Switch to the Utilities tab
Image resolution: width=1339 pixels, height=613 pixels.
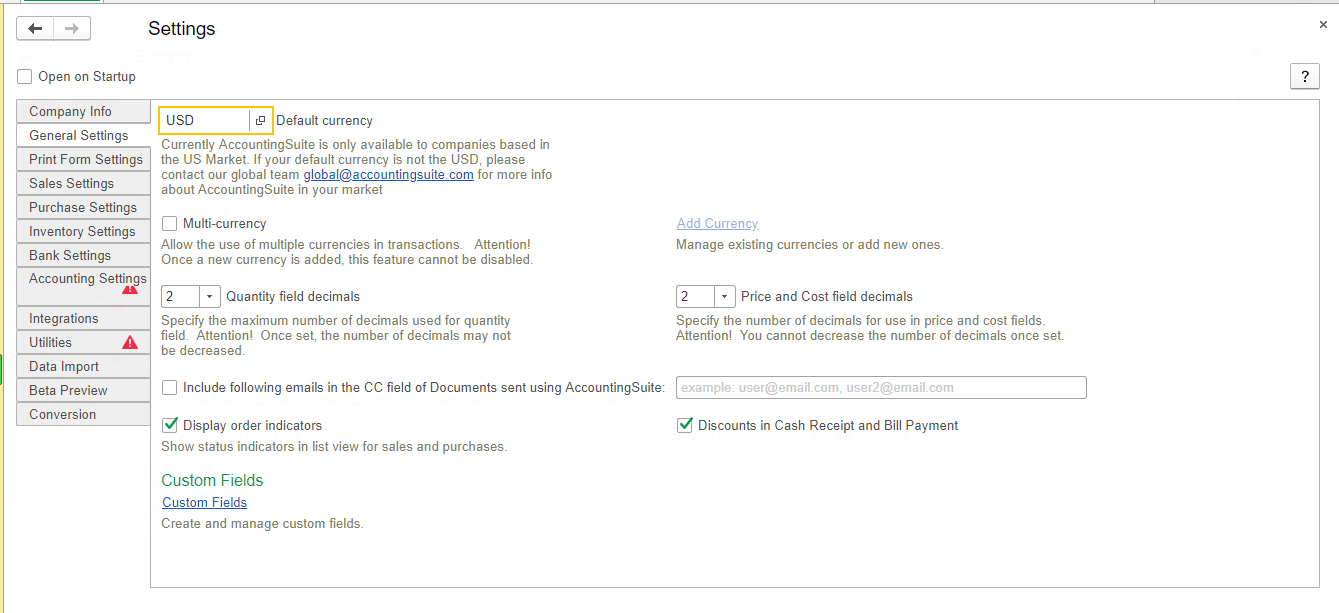tap(83, 343)
